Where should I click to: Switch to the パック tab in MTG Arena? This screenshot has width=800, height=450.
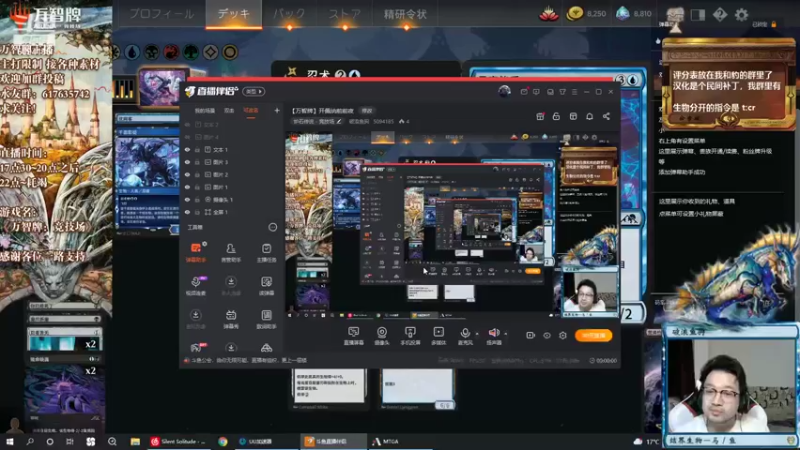point(289,14)
